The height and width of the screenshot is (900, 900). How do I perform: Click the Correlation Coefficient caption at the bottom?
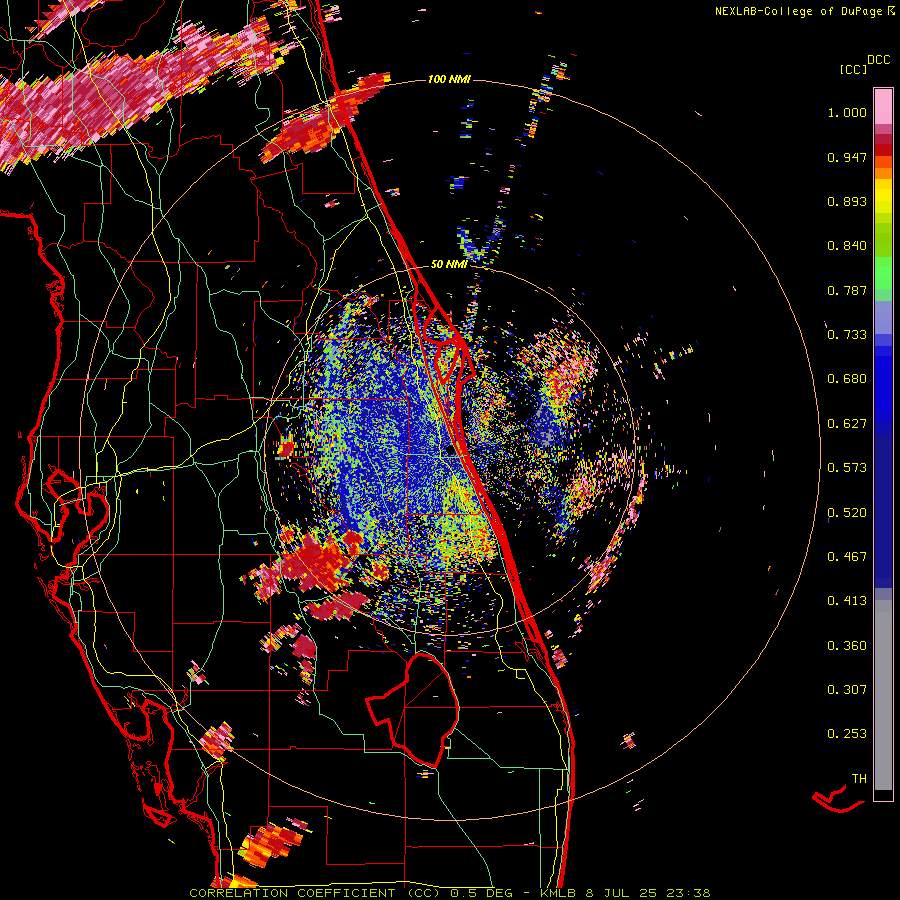click(450, 893)
